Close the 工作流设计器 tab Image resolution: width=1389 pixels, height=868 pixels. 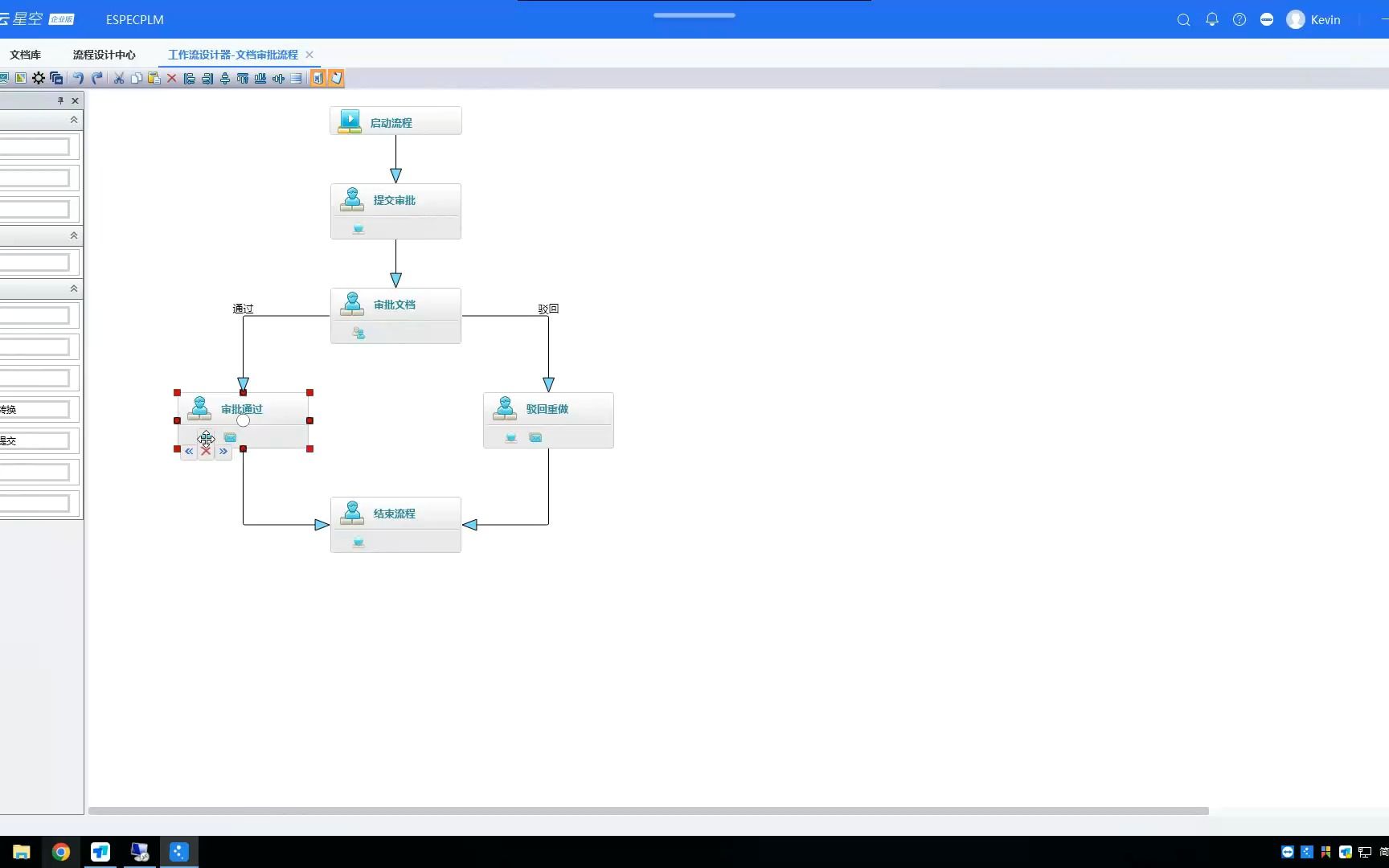pyautogui.click(x=309, y=55)
